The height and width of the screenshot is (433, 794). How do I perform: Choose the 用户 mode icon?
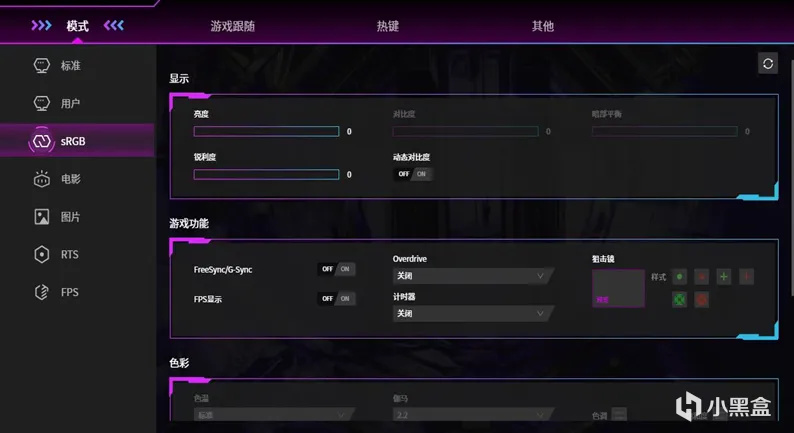click(x=42, y=103)
